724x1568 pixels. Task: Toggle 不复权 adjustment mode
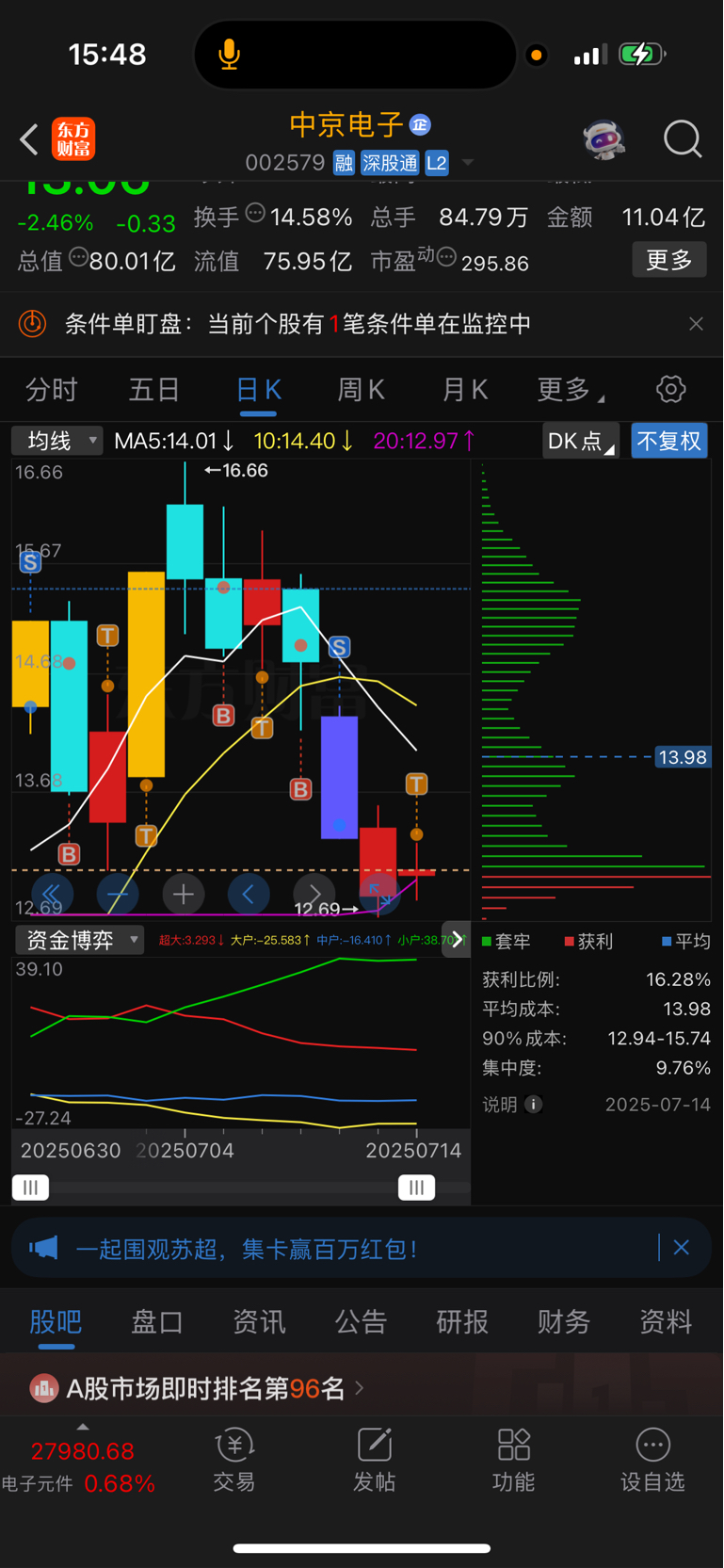pos(668,440)
